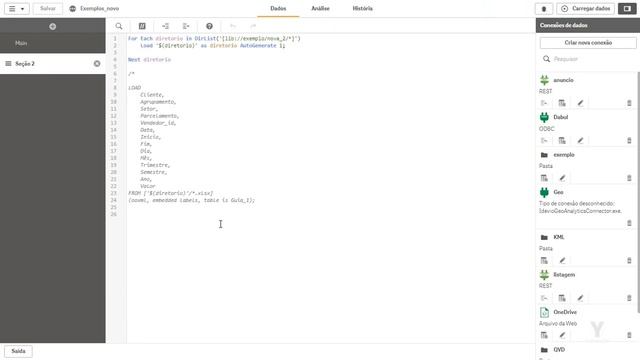Click the FROM statement line
640x360 pixels.
(x=171, y=193)
